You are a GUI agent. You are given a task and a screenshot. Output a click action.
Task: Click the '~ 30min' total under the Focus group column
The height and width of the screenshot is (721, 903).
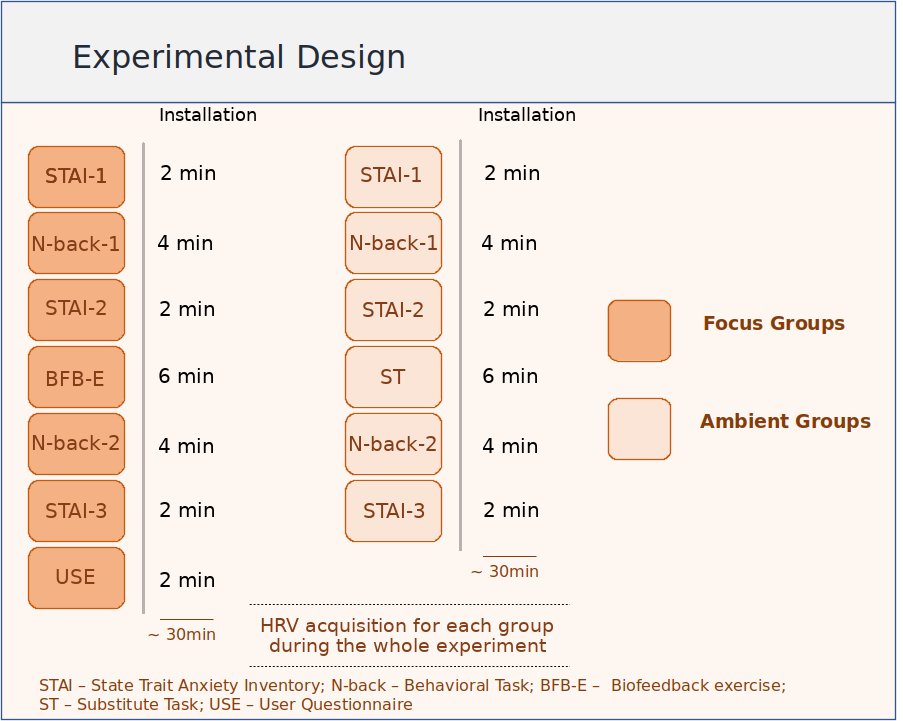point(182,634)
